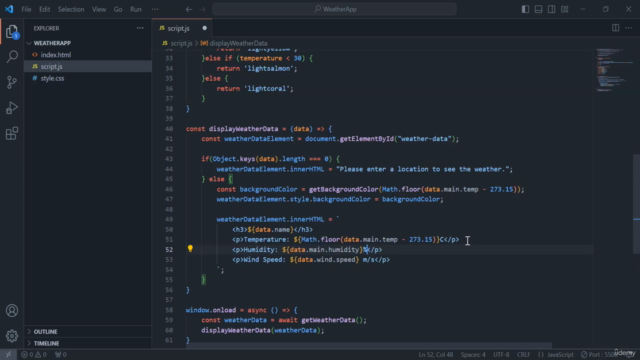
Task: Open the Go menu
Action: coord(118,9)
